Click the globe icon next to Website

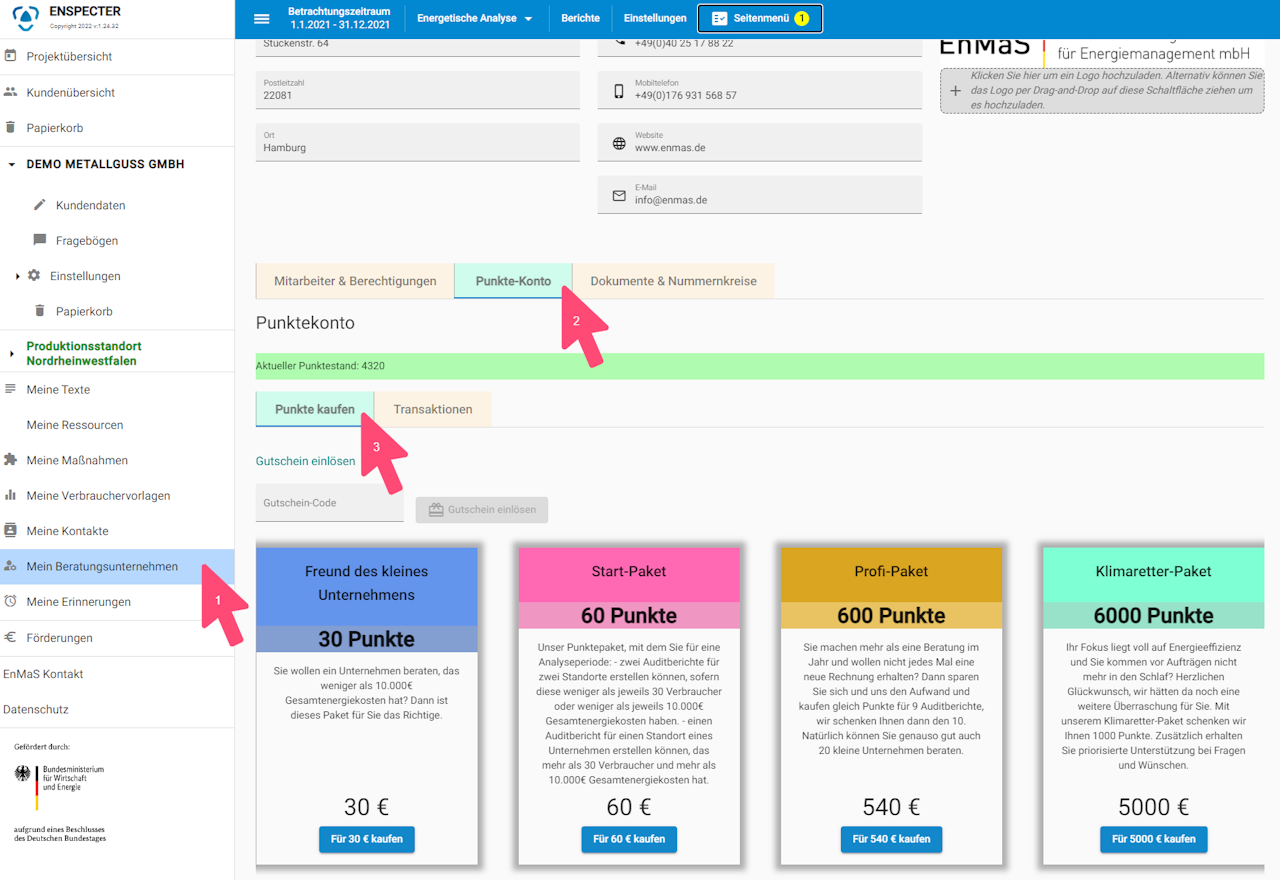619,143
